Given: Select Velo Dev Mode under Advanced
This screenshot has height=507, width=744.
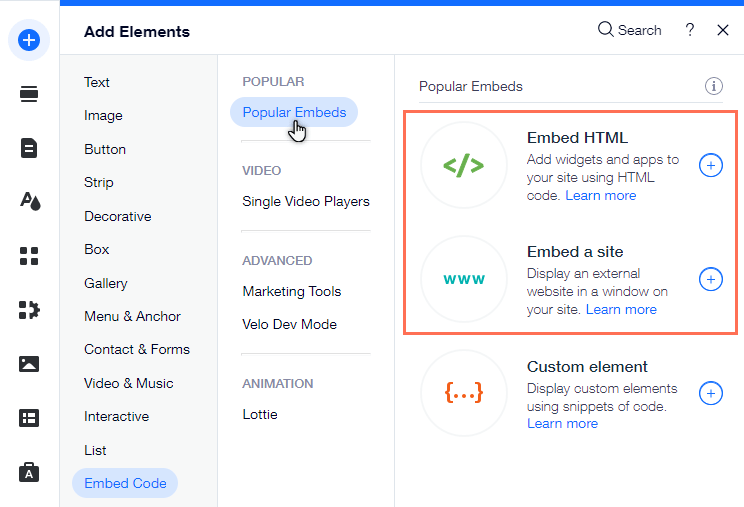Looking at the screenshot, I should pos(289,324).
